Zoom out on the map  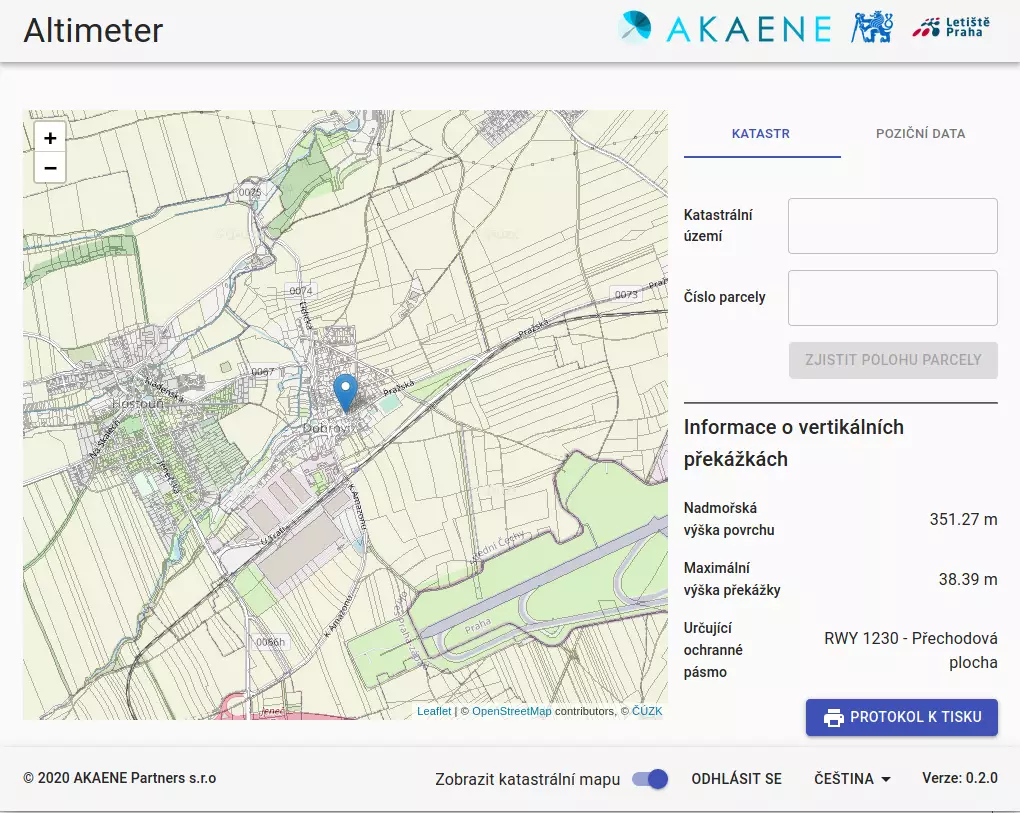pos(50,168)
